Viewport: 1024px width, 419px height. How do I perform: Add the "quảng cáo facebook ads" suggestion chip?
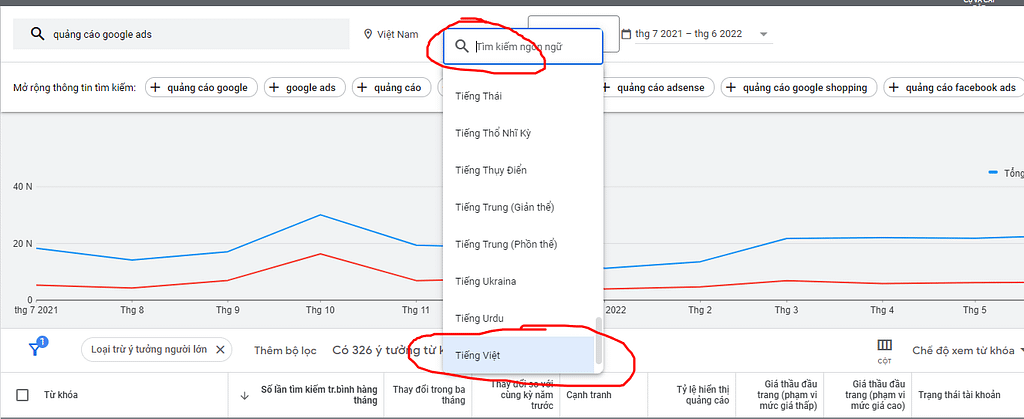[954, 87]
